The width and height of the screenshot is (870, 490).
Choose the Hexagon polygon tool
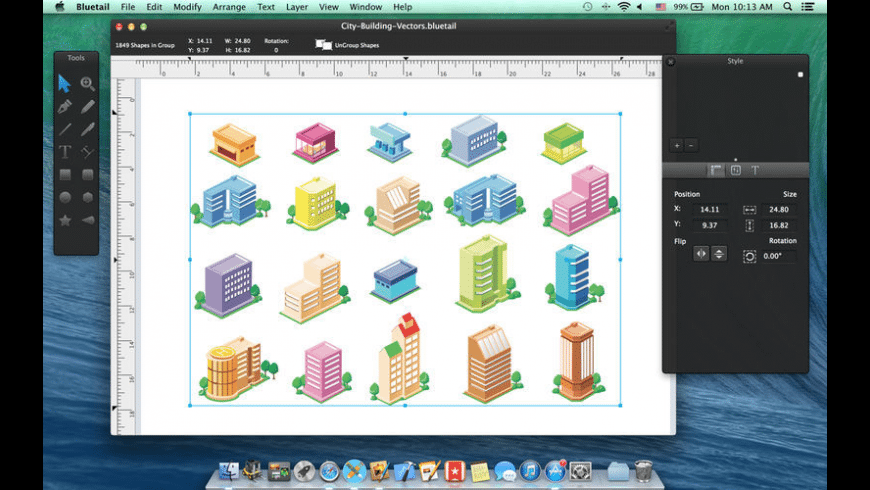click(88, 197)
